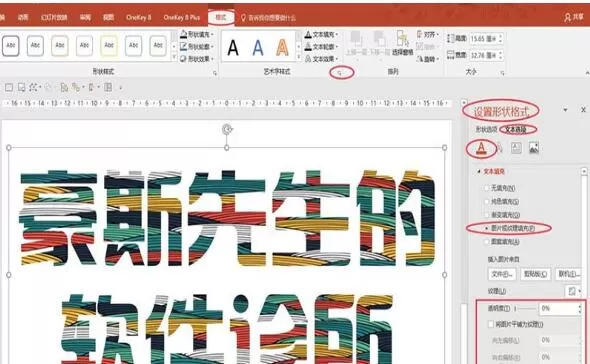590x364 pixels.
Task: Apply the black A WordArt style
Action: (x=233, y=48)
